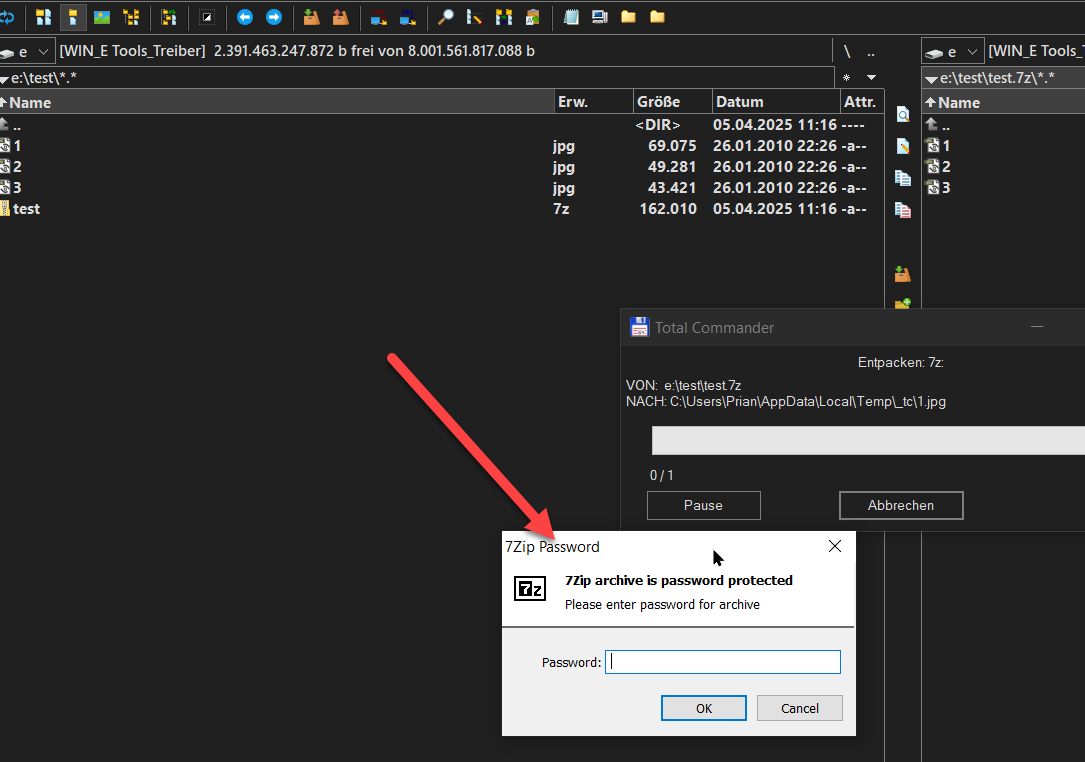Open Multi-rename tool icon
Image resolution: width=1085 pixels, height=762 pixels.
pyautogui.click(x=474, y=17)
